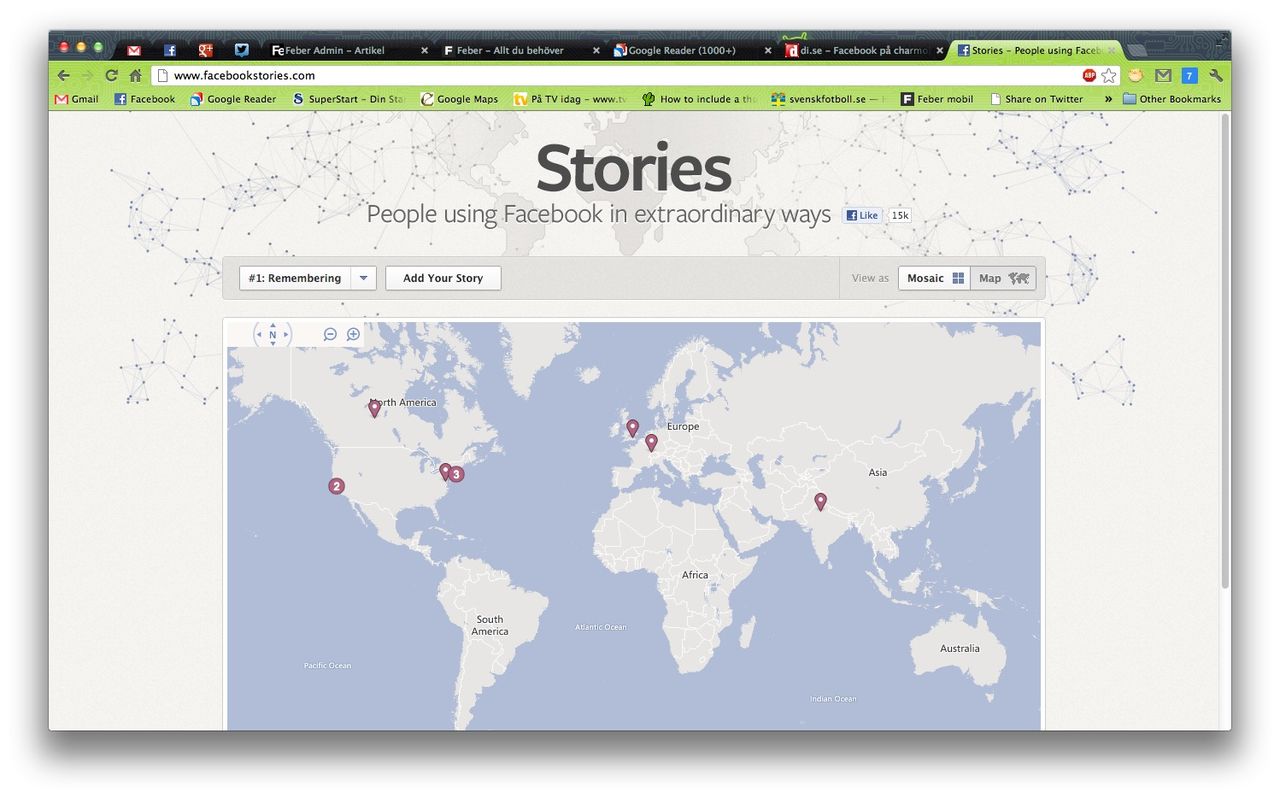Click the cluster marker 2 in California
This screenshot has width=1280, height=798.
tap(337, 486)
